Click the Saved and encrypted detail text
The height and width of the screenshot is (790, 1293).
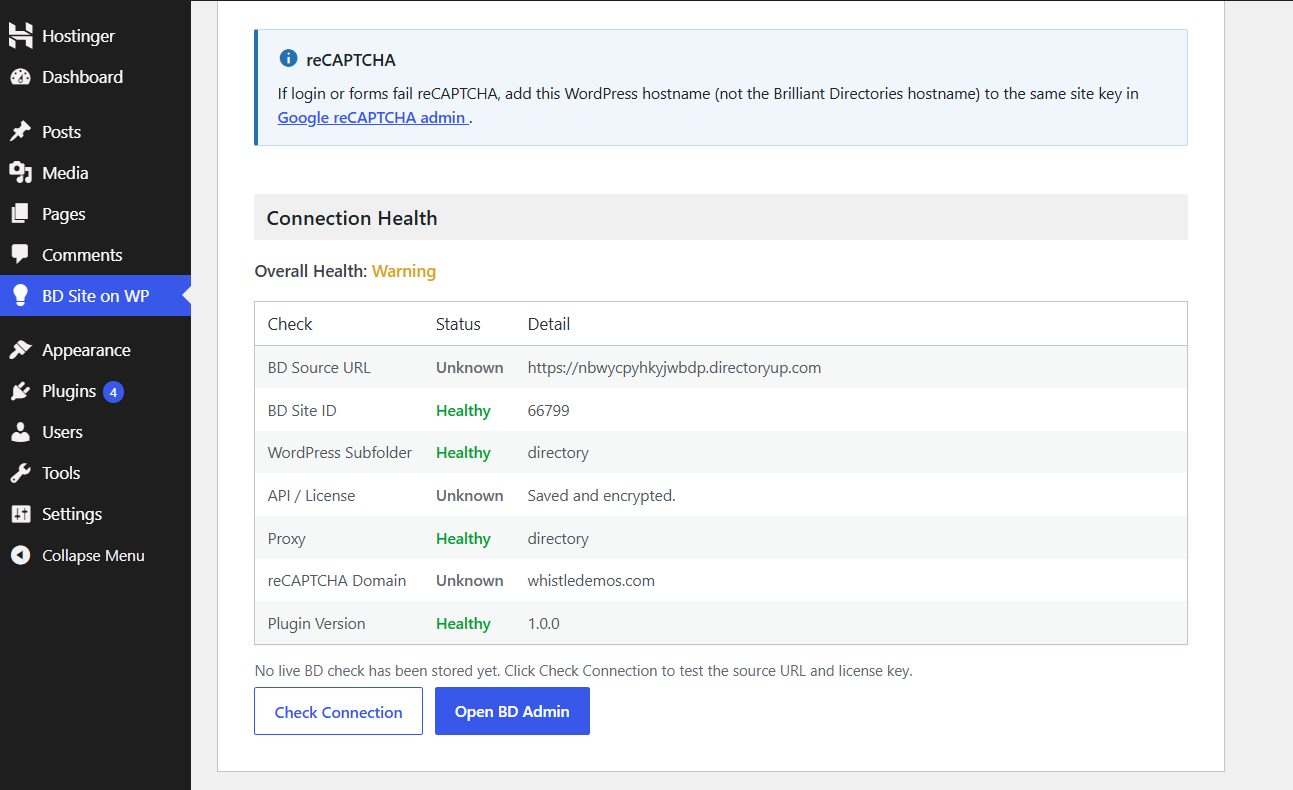(602, 495)
